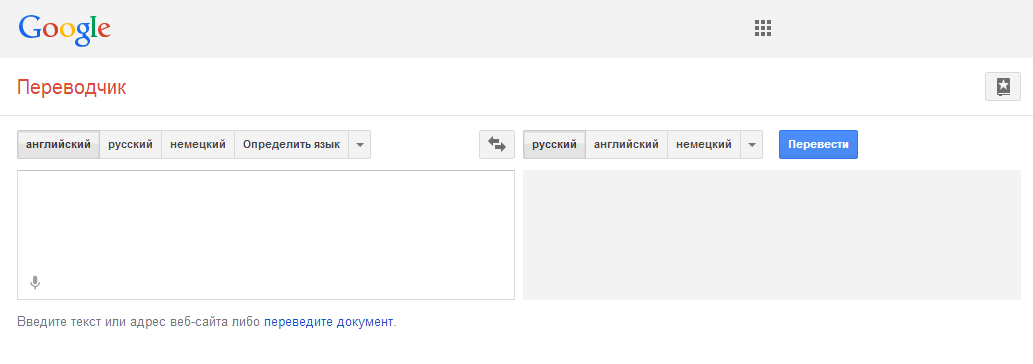Activate the microphone voice input icon
This screenshot has width=1033, height=364.
tap(35, 283)
